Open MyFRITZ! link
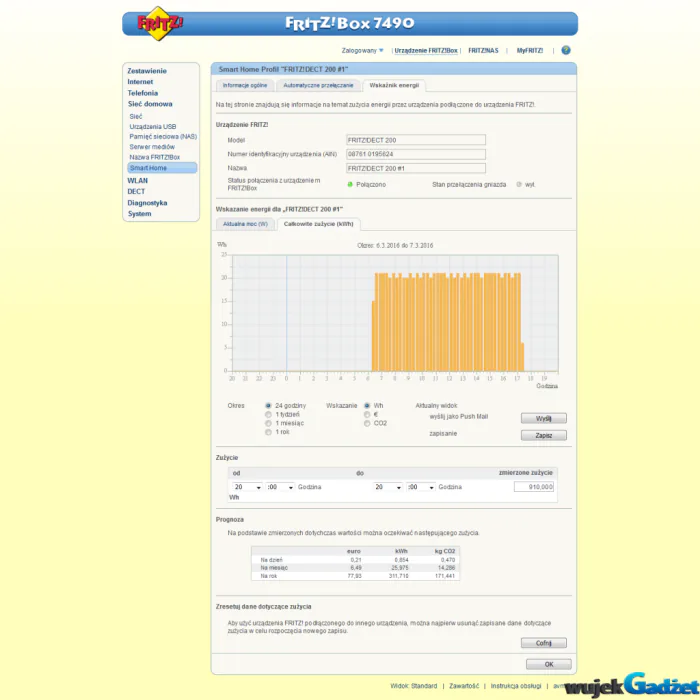Screen dimensions: 700x700 (x=530, y=50)
